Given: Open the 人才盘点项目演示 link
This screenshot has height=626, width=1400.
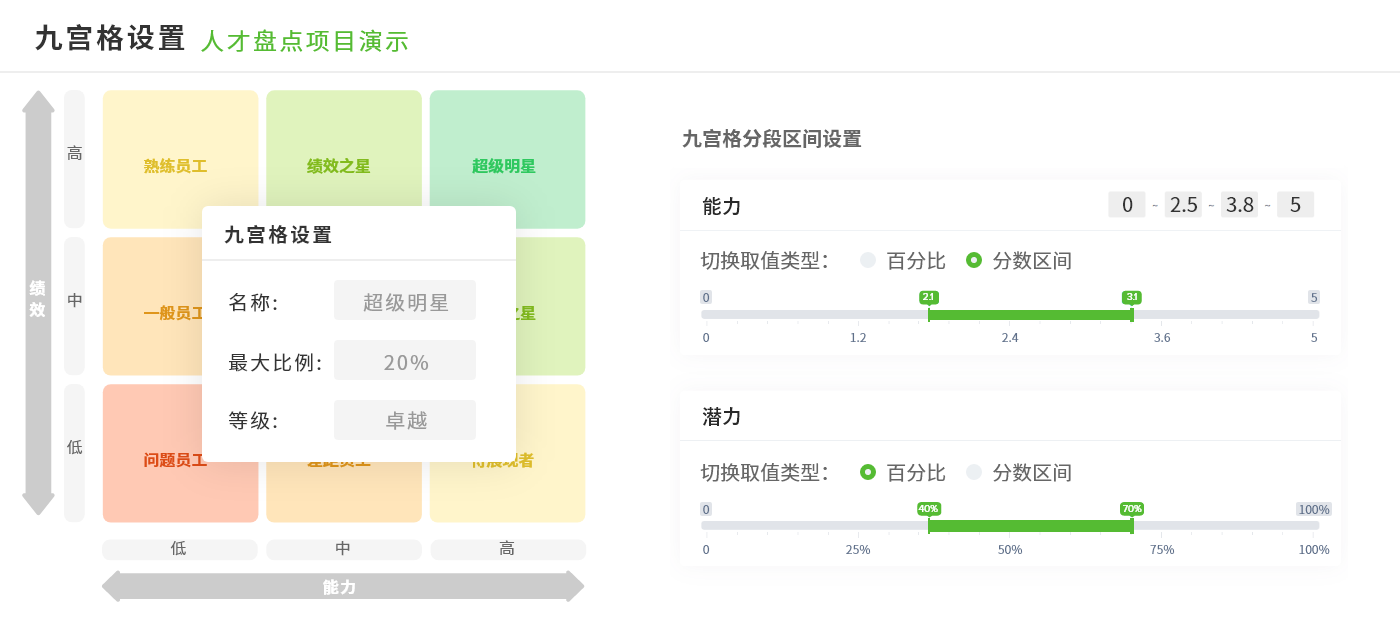Looking at the screenshot, I should click(305, 41).
